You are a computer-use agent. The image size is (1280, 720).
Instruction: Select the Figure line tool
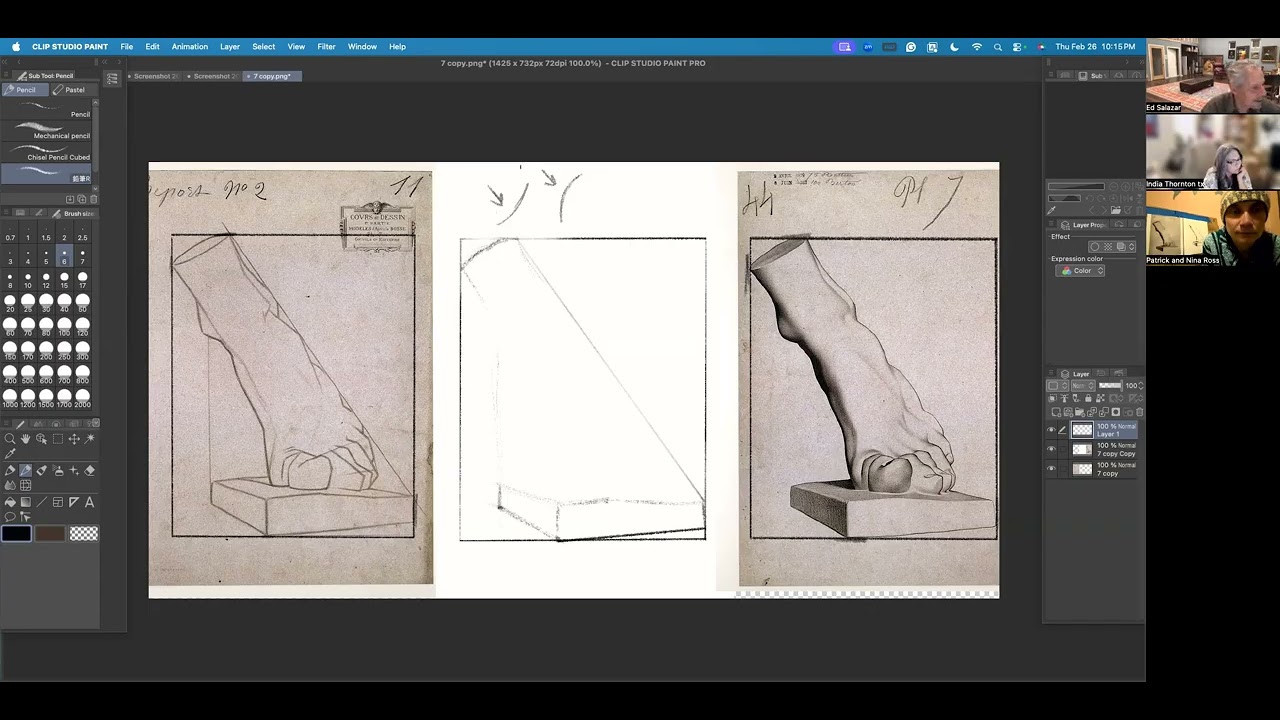tap(41, 502)
